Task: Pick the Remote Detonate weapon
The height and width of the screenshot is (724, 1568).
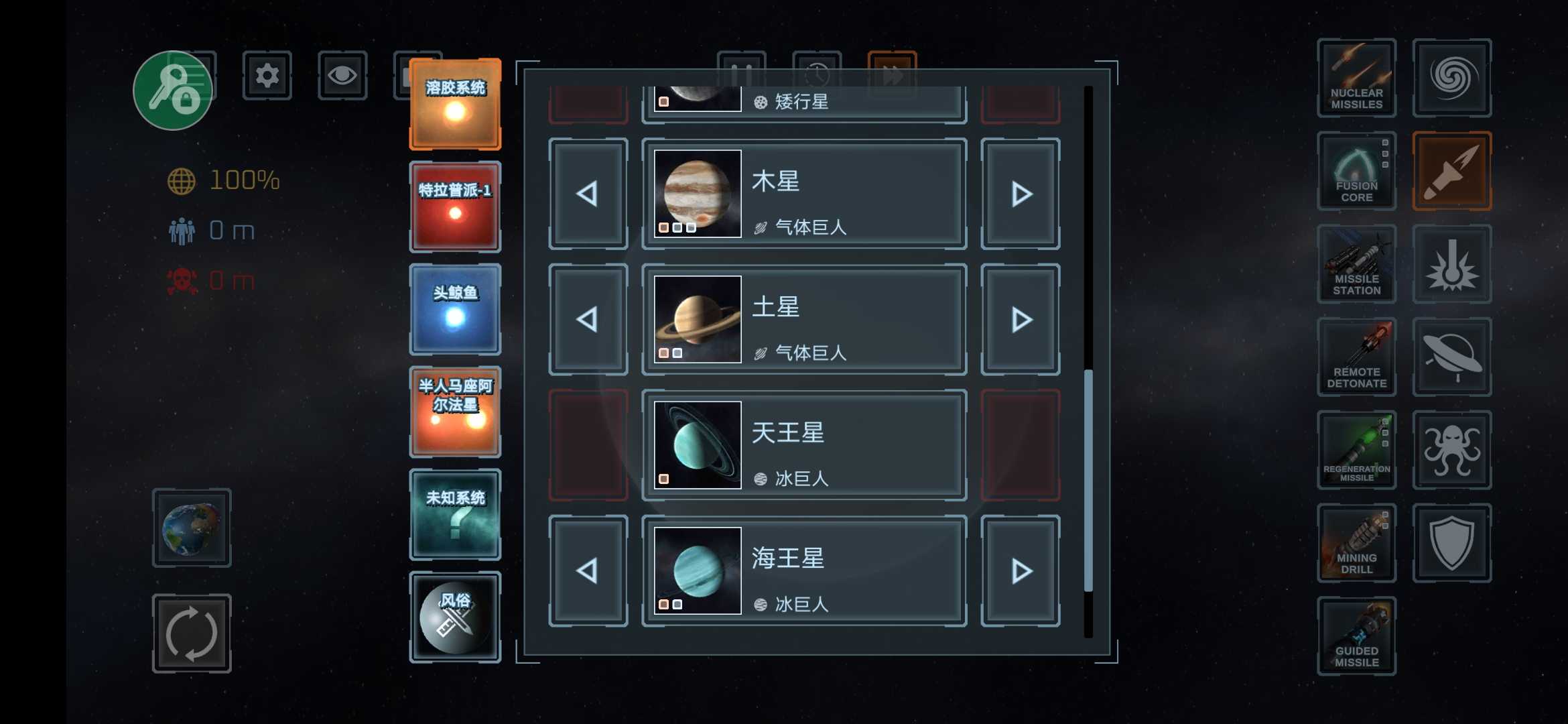Action: pos(1356,357)
